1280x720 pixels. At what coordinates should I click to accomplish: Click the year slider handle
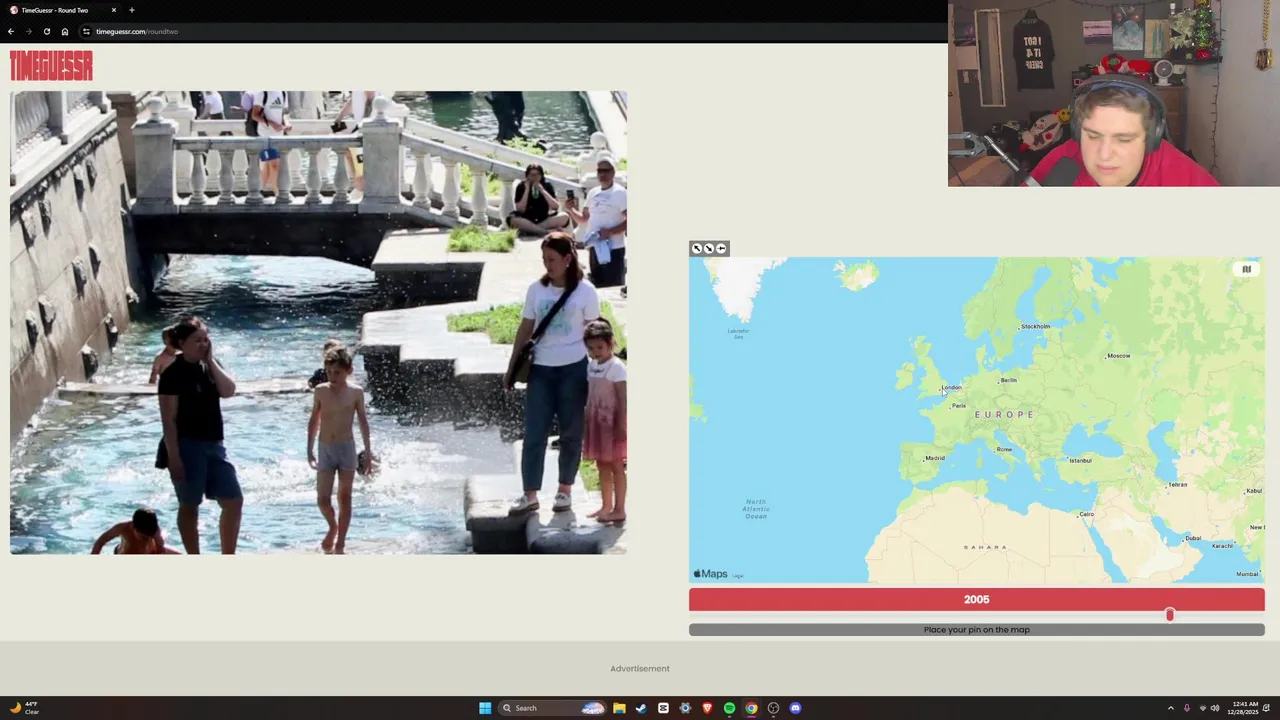(1169, 615)
